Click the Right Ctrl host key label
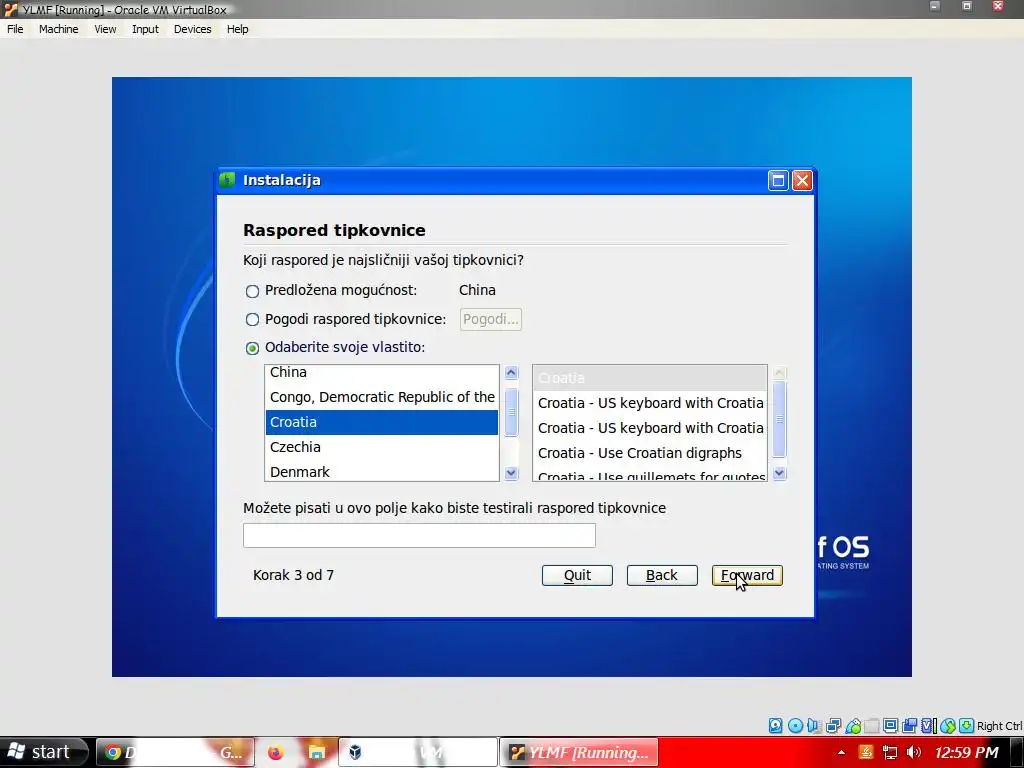The height and width of the screenshot is (768, 1024). click(999, 726)
